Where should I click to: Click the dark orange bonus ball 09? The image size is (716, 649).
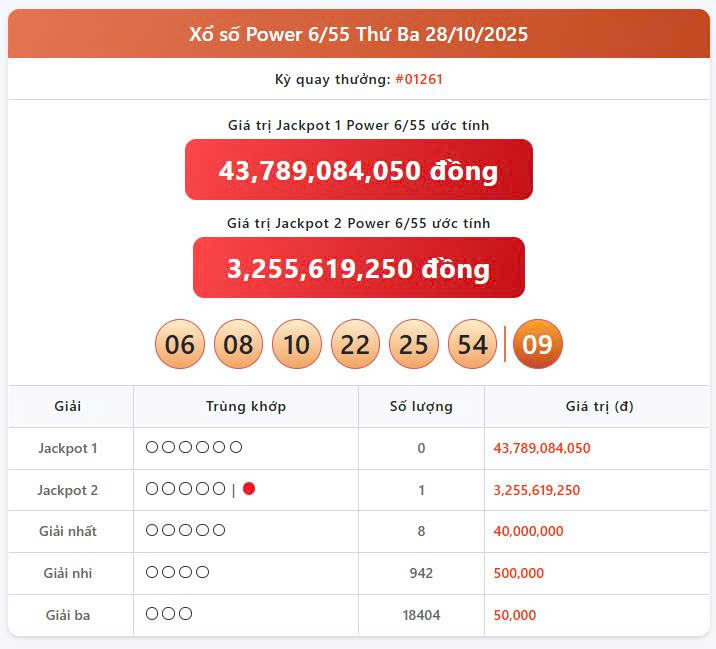(x=537, y=344)
